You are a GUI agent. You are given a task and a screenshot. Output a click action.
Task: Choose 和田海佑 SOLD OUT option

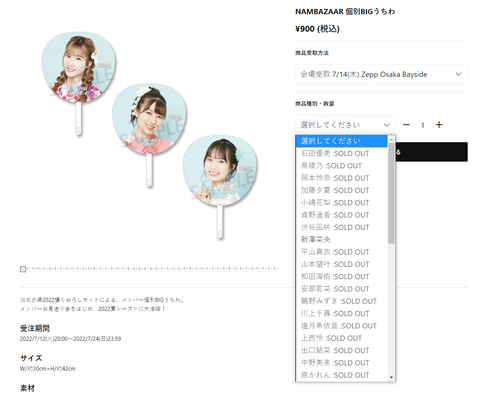(x=342, y=276)
